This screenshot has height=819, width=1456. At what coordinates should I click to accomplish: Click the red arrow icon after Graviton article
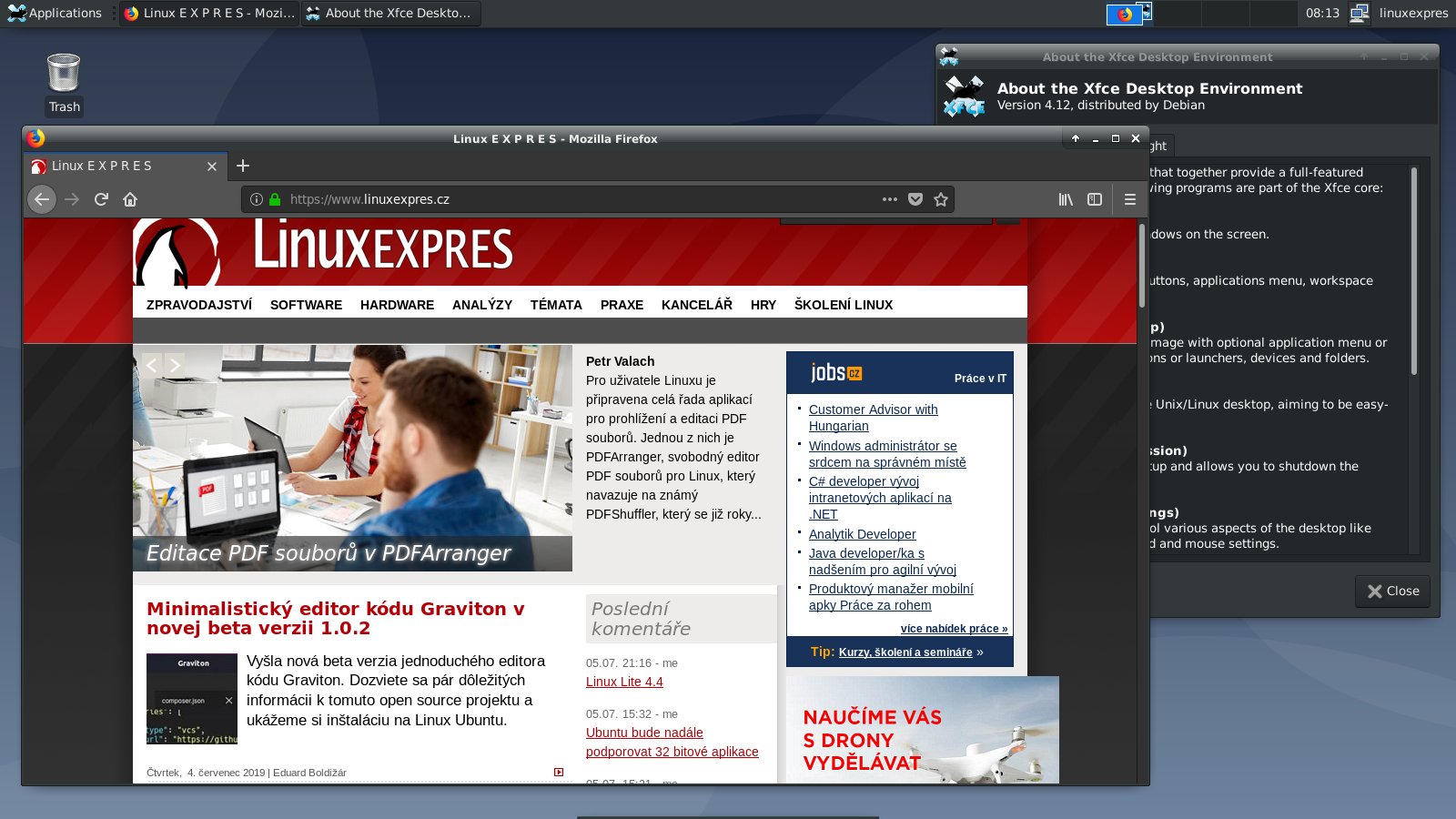coord(559,772)
